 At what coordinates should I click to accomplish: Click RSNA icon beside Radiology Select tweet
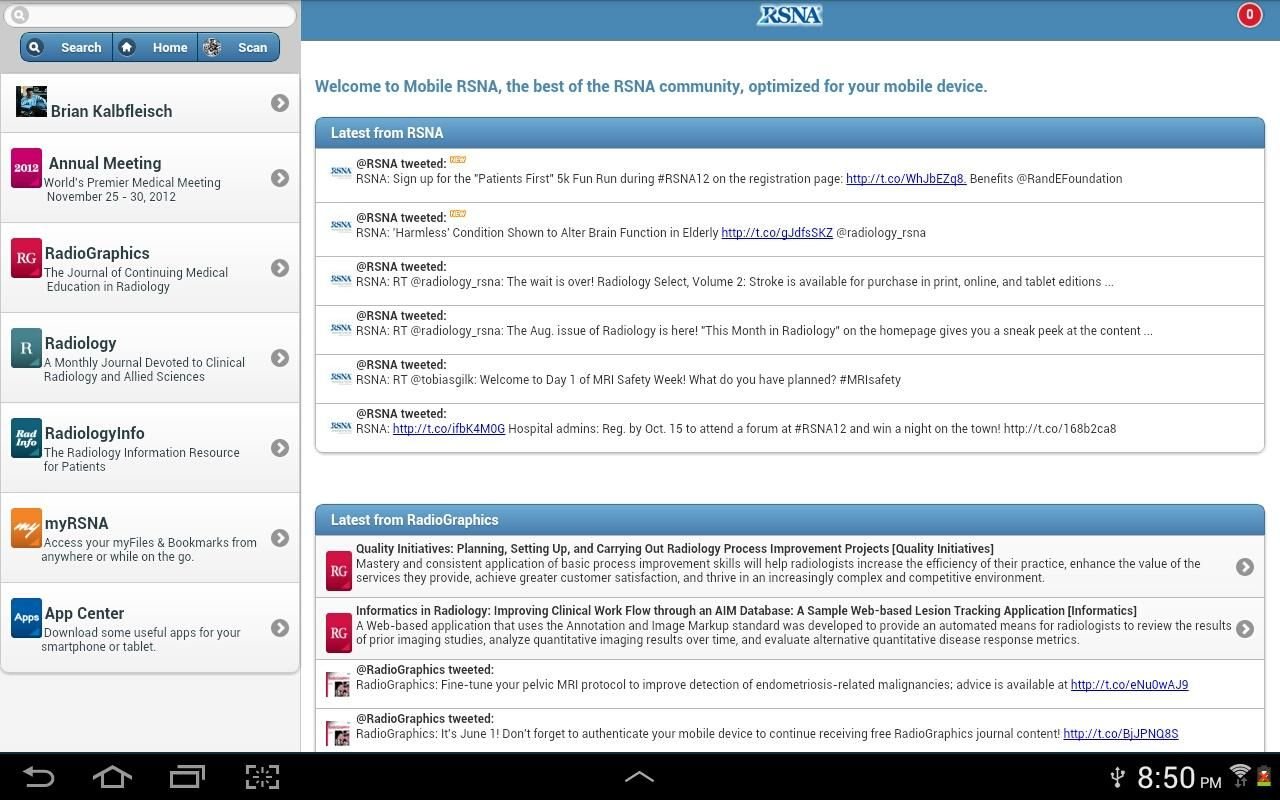pyautogui.click(x=341, y=280)
